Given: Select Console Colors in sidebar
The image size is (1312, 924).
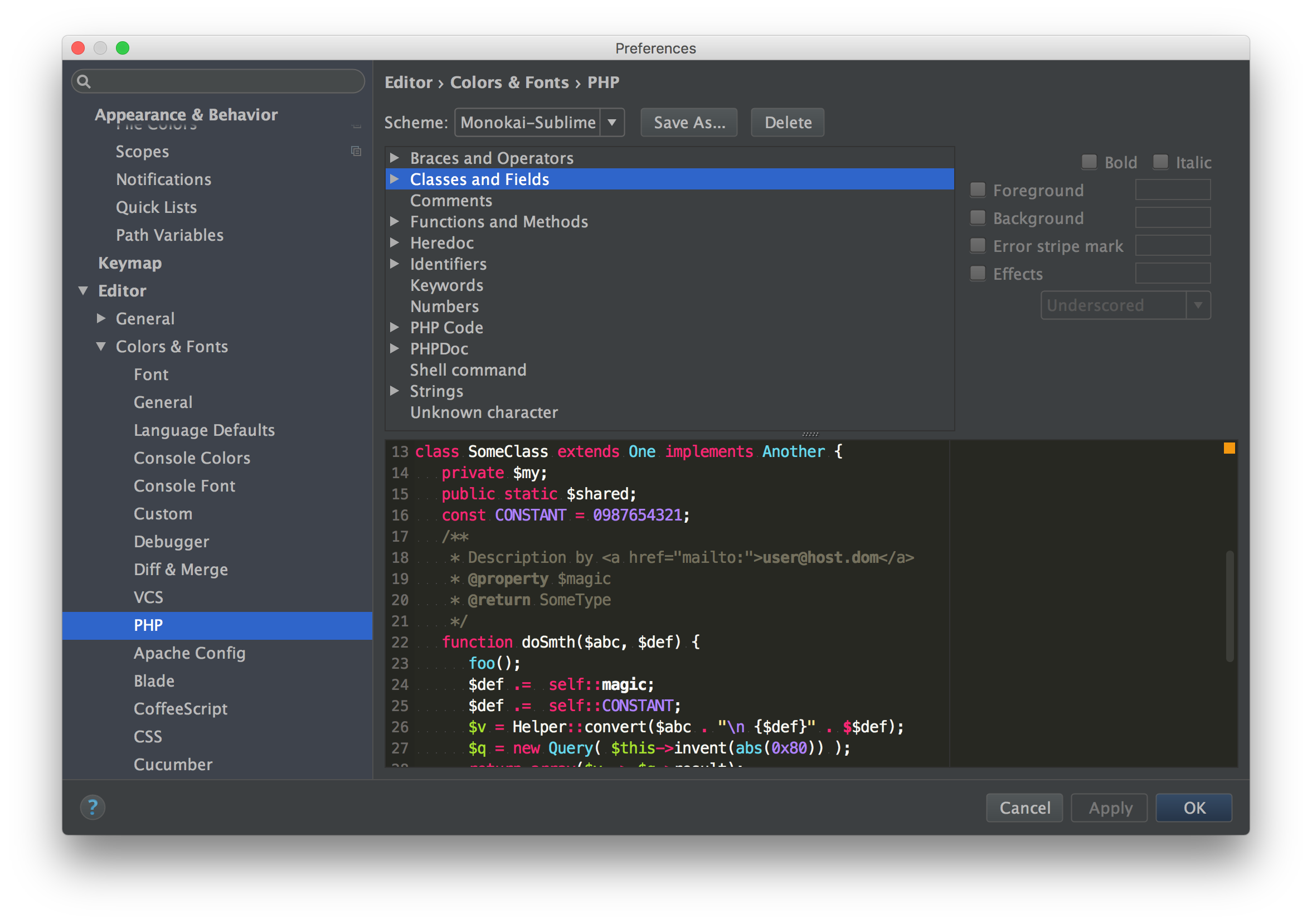Looking at the screenshot, I should coord(191,458).
